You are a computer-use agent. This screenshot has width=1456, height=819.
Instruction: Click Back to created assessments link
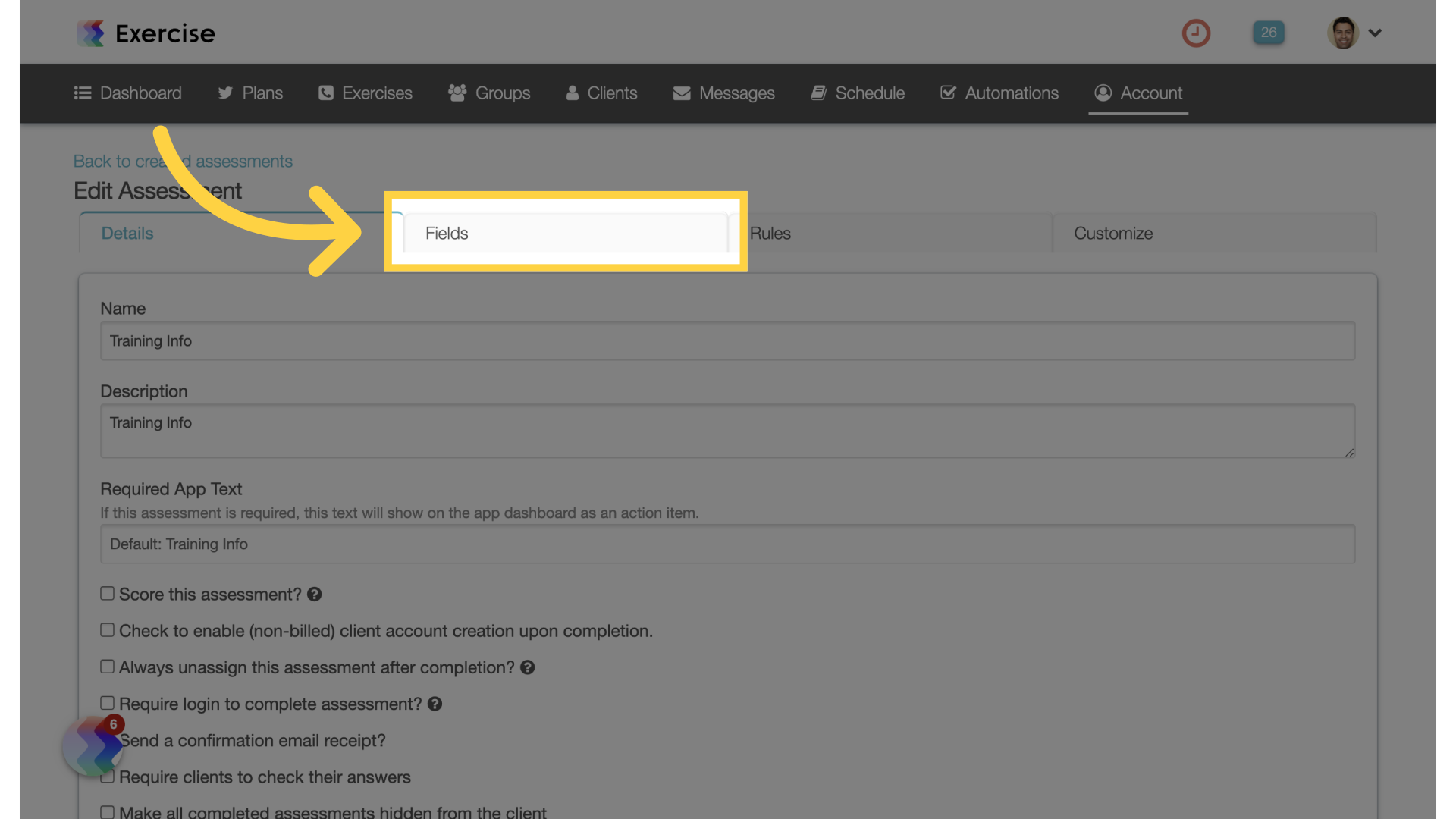point(183,160)
